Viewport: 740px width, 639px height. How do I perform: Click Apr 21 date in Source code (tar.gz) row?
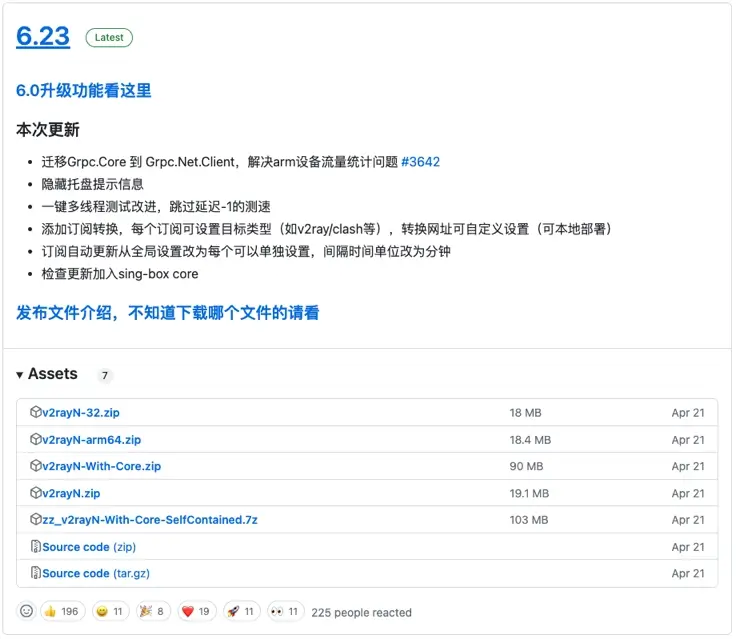click(x=688, y=573)
